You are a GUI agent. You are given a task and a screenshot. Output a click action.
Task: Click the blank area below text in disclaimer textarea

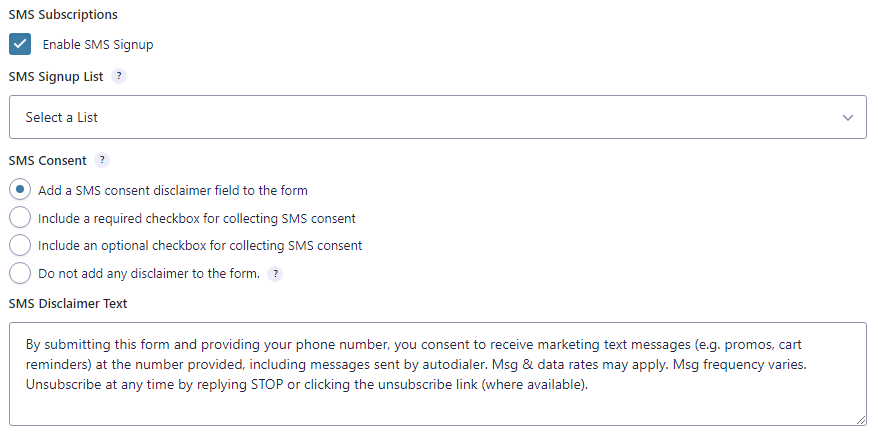pos(438,409)
